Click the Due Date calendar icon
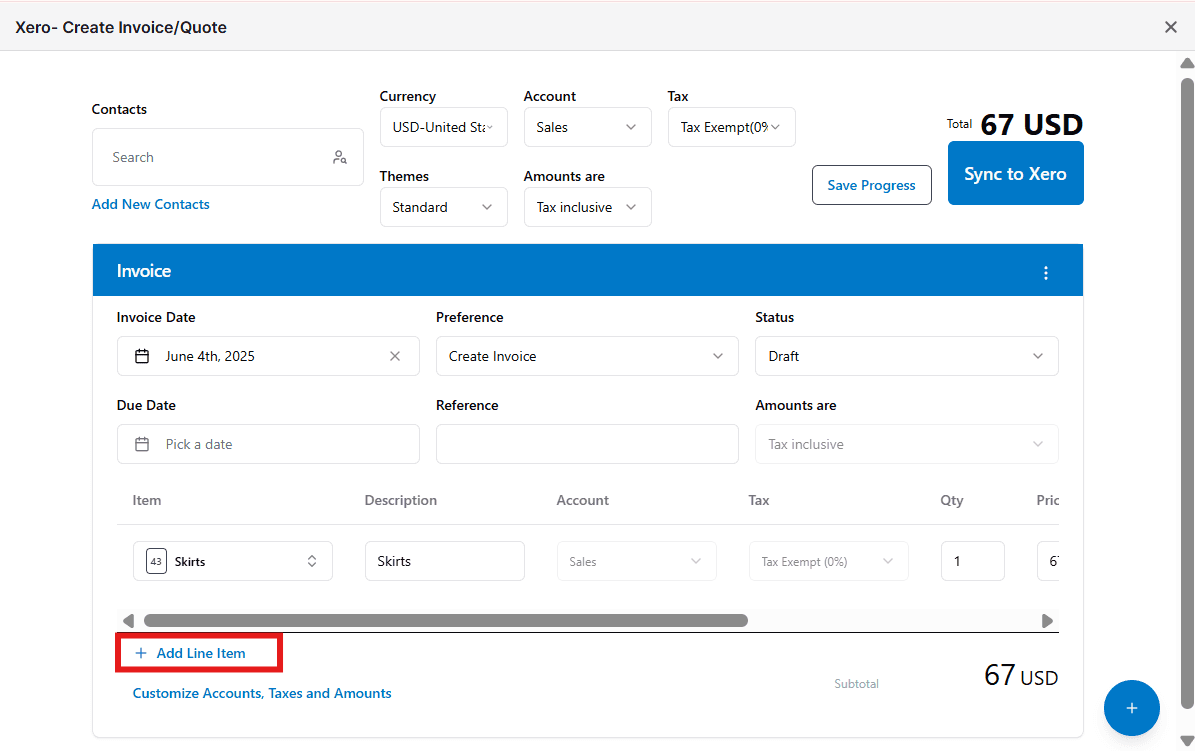Image resolution: width=1195 pixels, height=751 pixels. point(142,444)
